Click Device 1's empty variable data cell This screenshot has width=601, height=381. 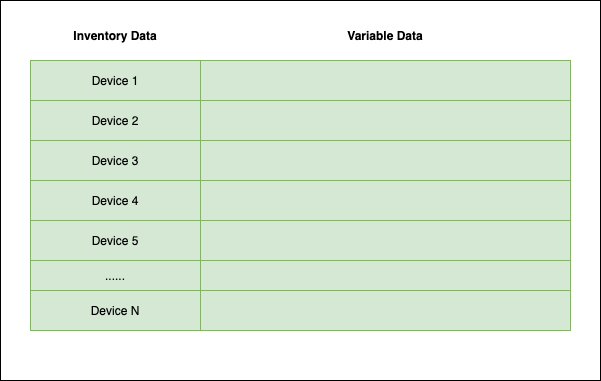[x=386, y=80]
